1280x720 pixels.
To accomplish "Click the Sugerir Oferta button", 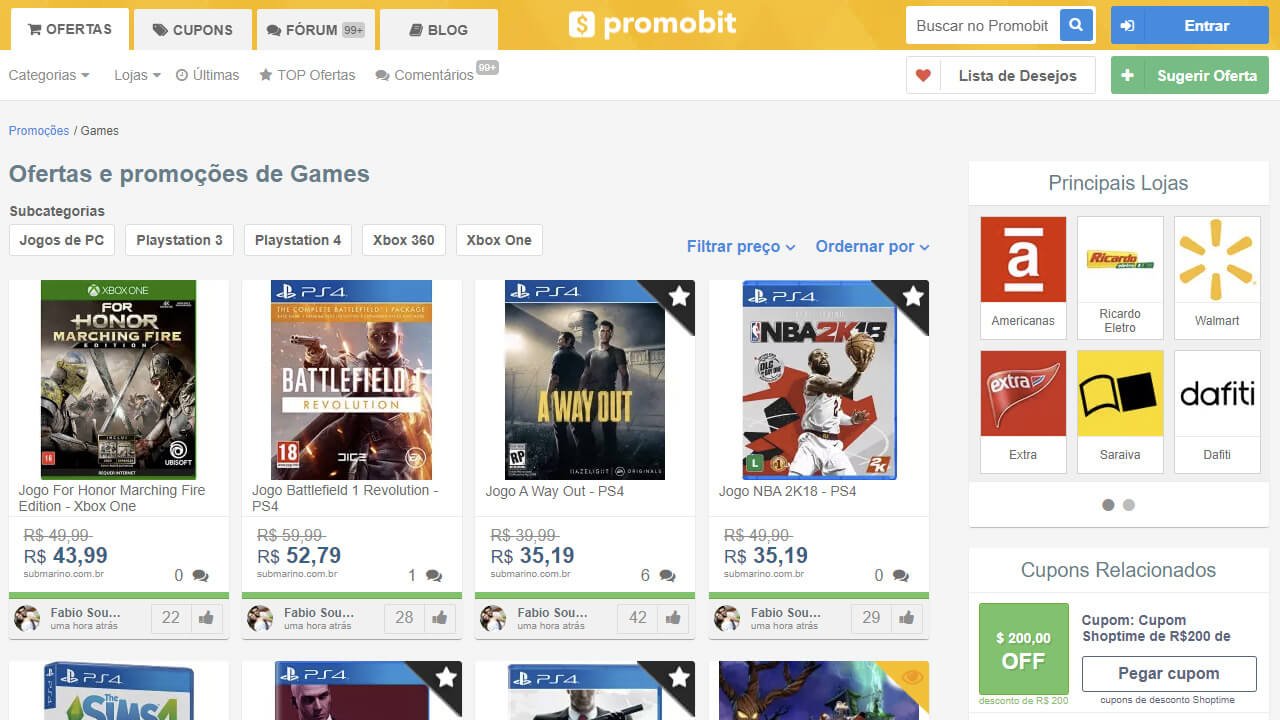I will 1189,75.
